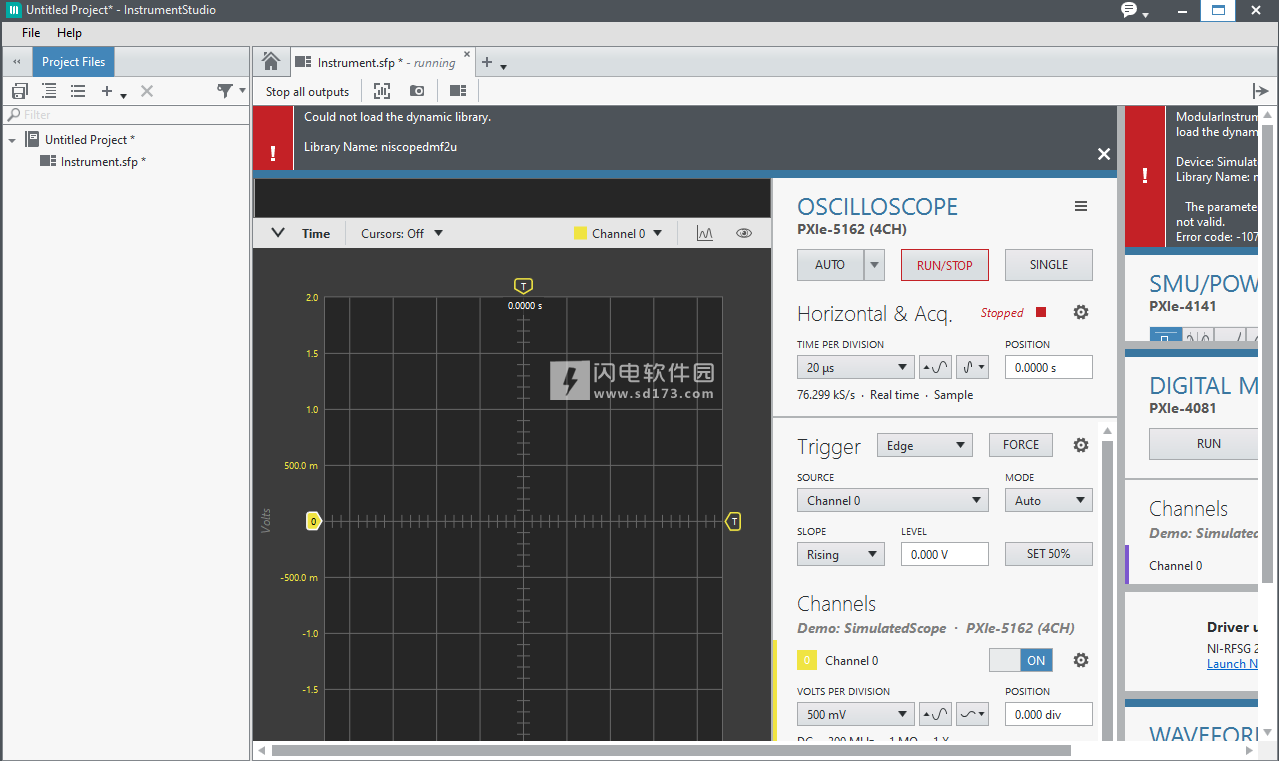Open the Help menu
Image resolution: width=1279 pixels, height=761 pixels.
click(x=69, y=33)
